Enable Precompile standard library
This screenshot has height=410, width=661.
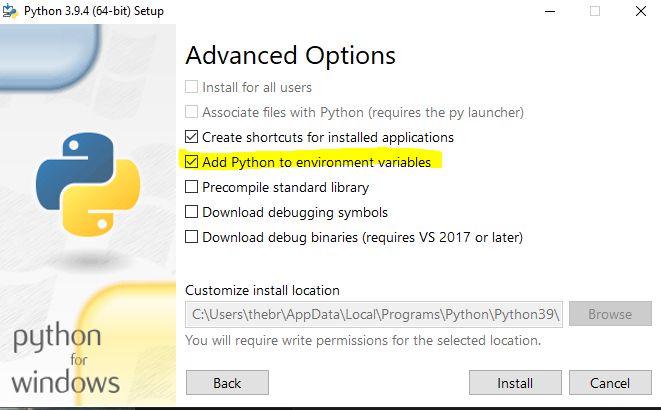click(191, 186)
